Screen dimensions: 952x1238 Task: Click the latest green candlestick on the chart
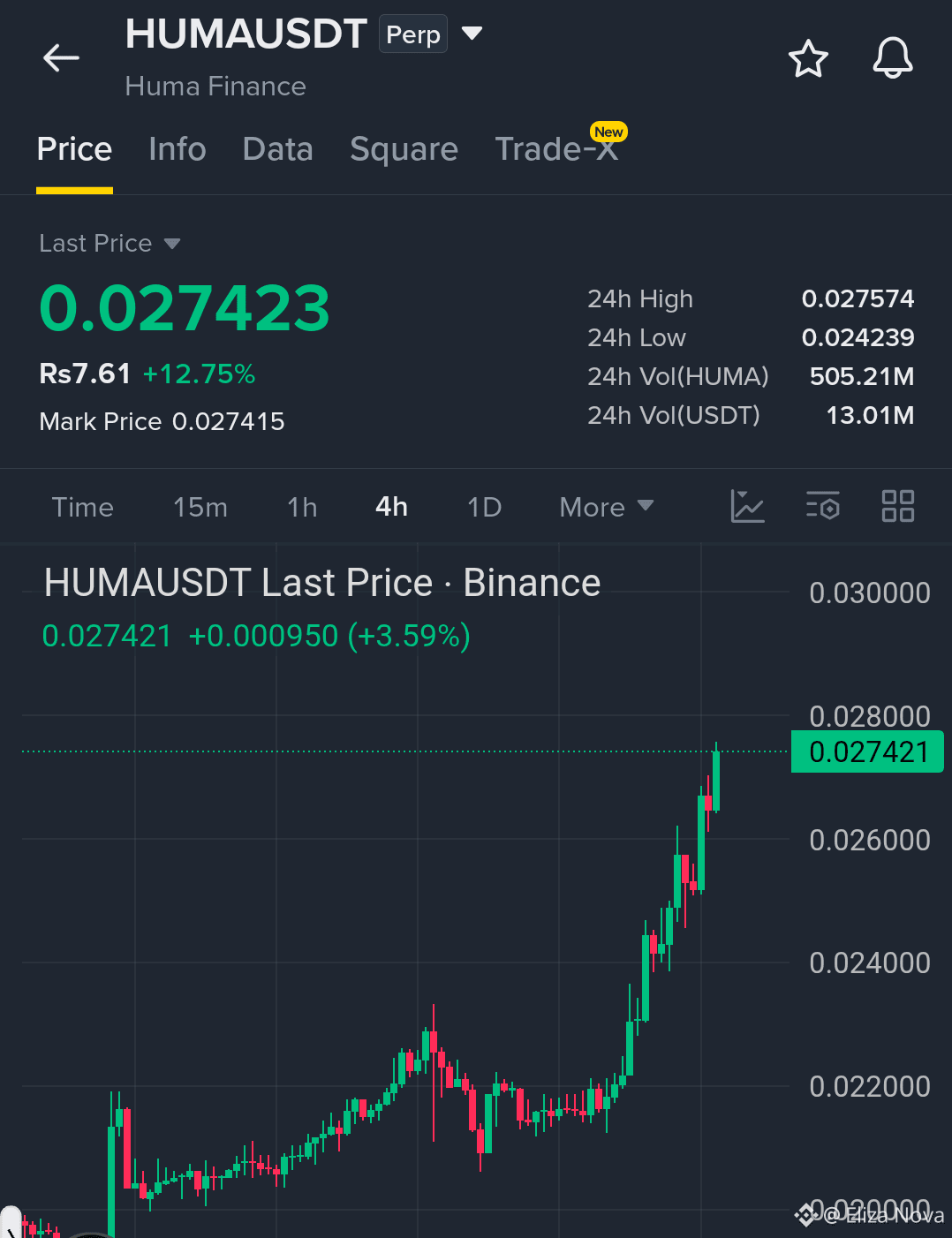pos(716,779)
